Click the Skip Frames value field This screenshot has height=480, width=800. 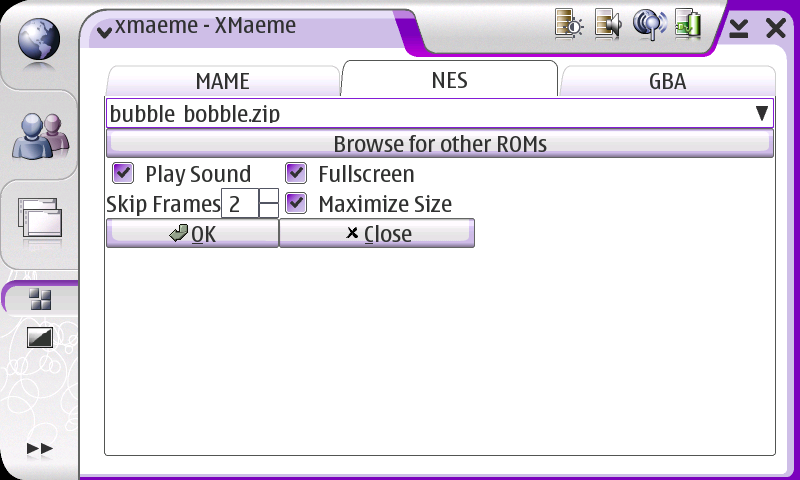click(240, 204)
